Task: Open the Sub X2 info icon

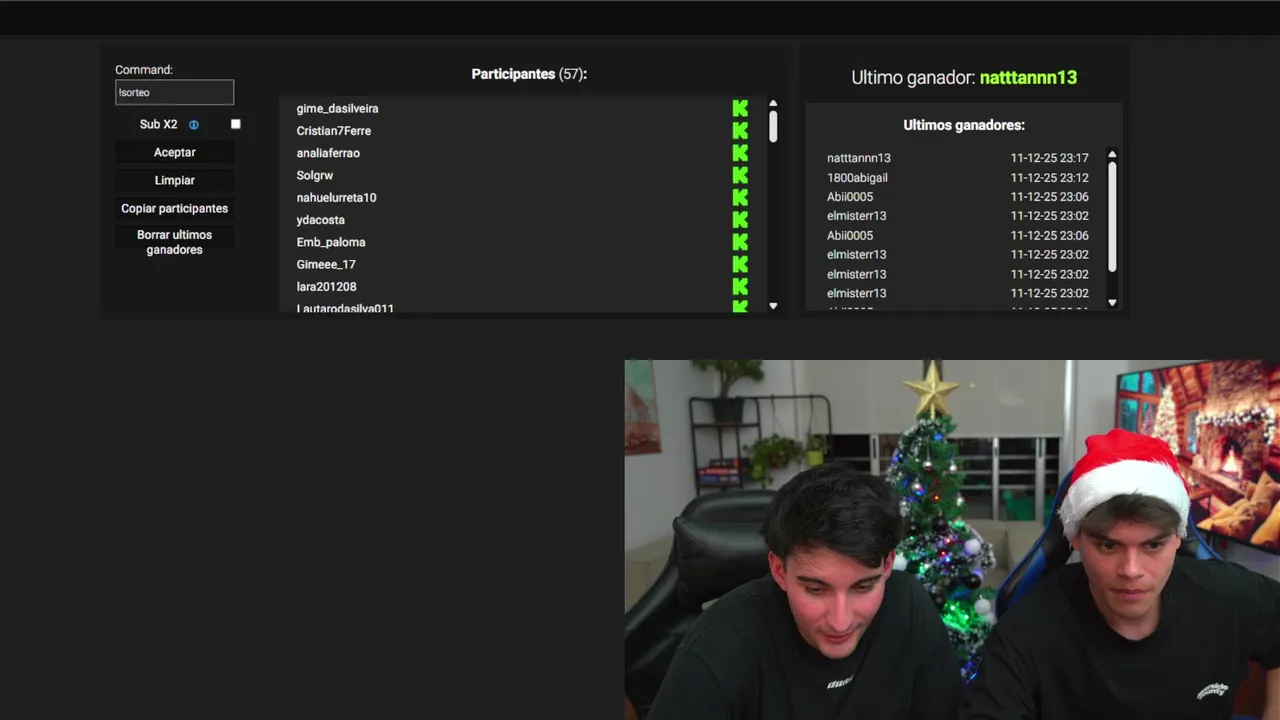Action: pyautogui.click(x=194, y=125)
